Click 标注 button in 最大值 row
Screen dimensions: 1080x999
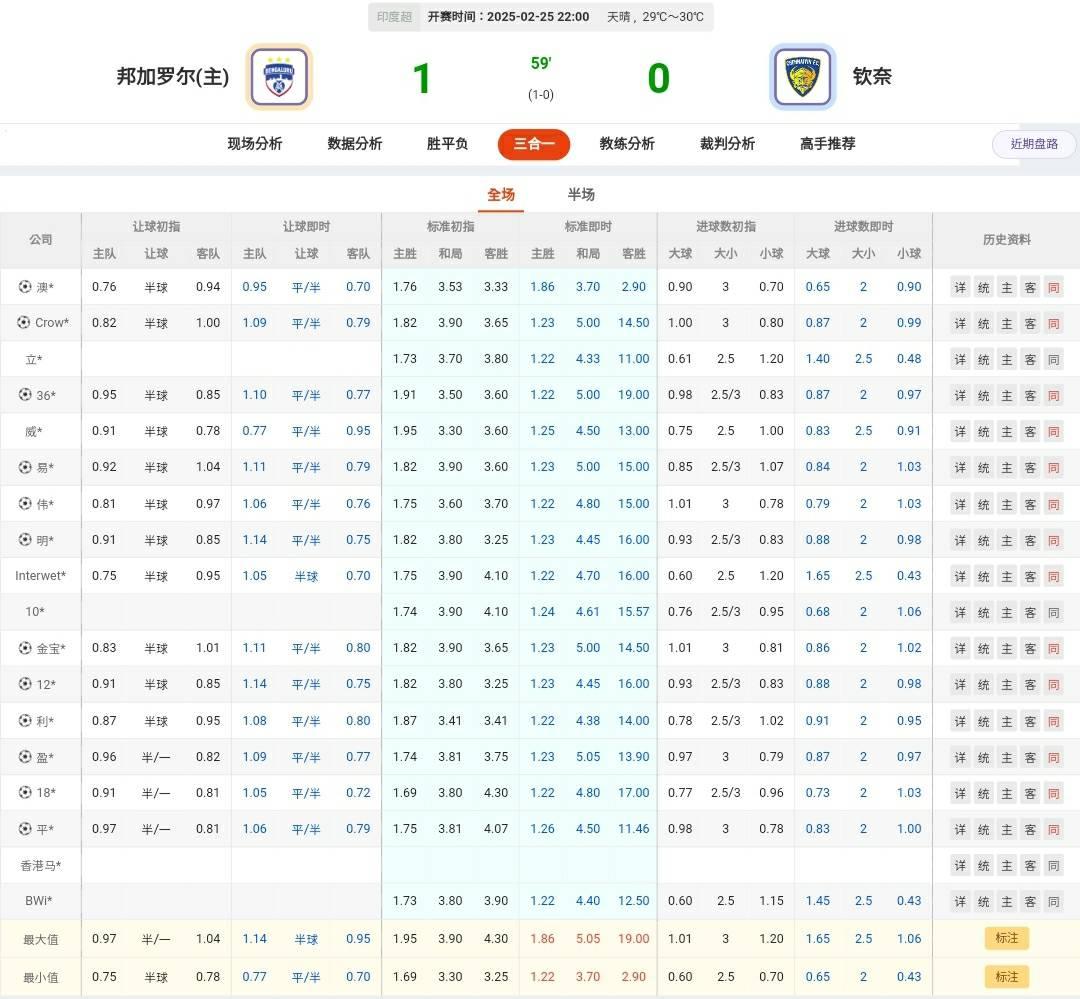pos(1007,938)
